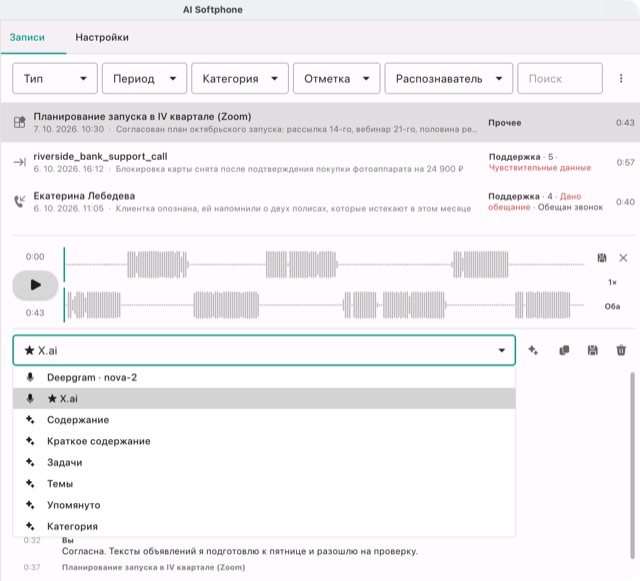This screenshot has height=581, width=640.
Task: Expand the Категория filter dropdown
Action: (x=240, y=78)
